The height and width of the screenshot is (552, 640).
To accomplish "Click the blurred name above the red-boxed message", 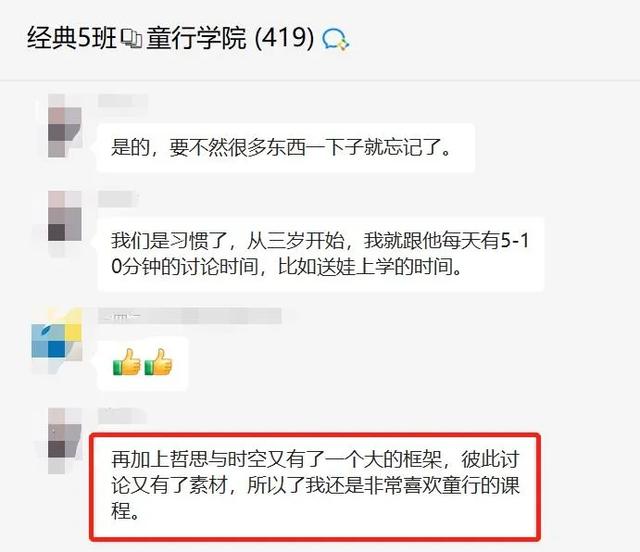I will coord(122,416).
